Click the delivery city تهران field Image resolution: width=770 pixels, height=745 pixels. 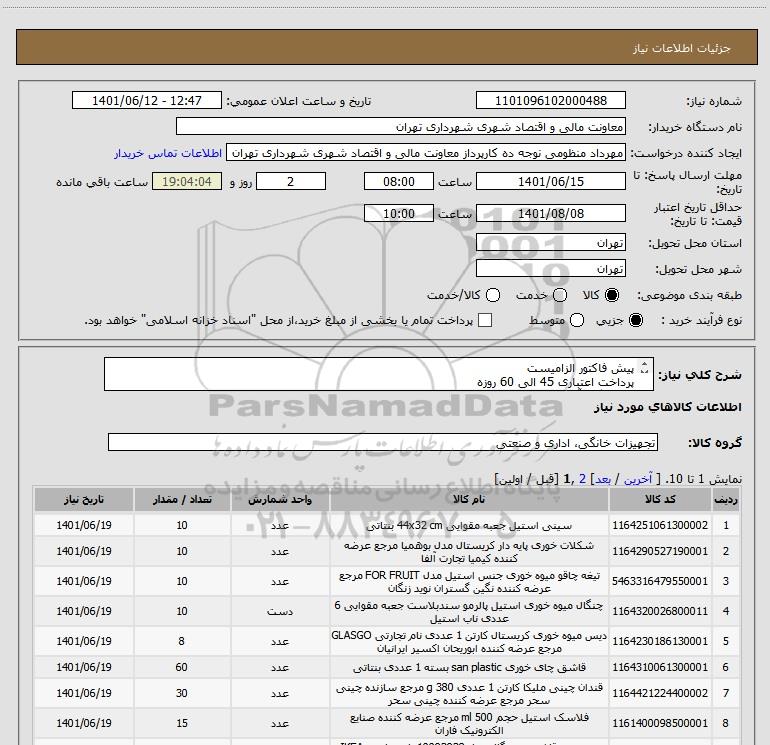tap(550, 268)
